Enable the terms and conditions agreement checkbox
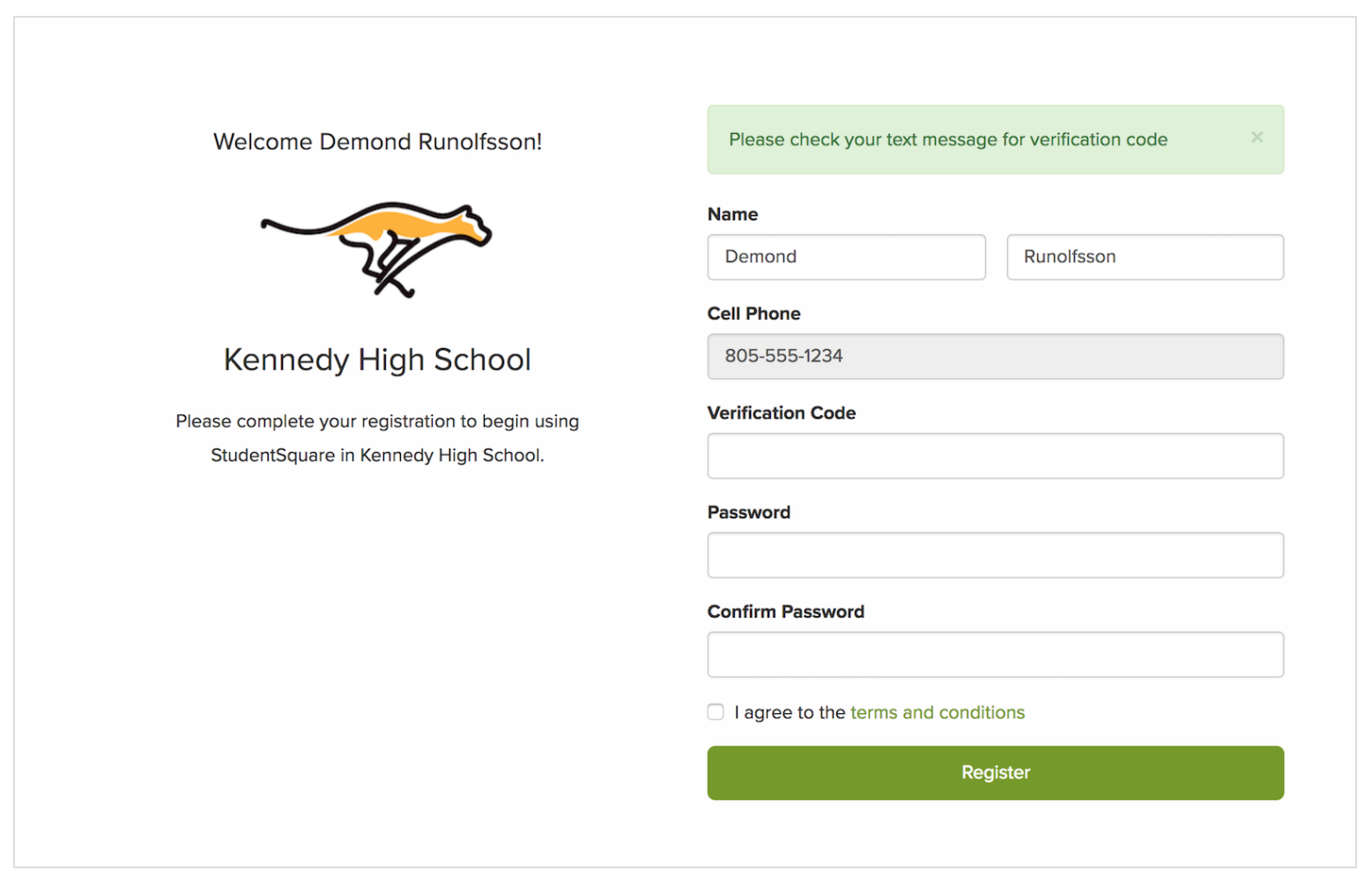Screen dimensions: 1372x885 715,711
